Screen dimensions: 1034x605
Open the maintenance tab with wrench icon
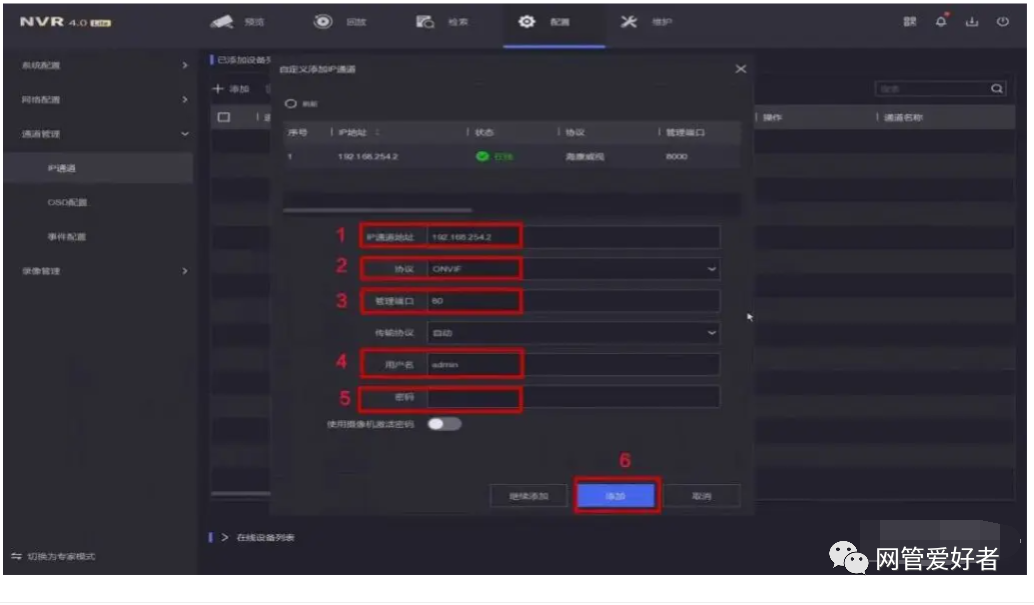pyautogui.click(x=644, y=22)
